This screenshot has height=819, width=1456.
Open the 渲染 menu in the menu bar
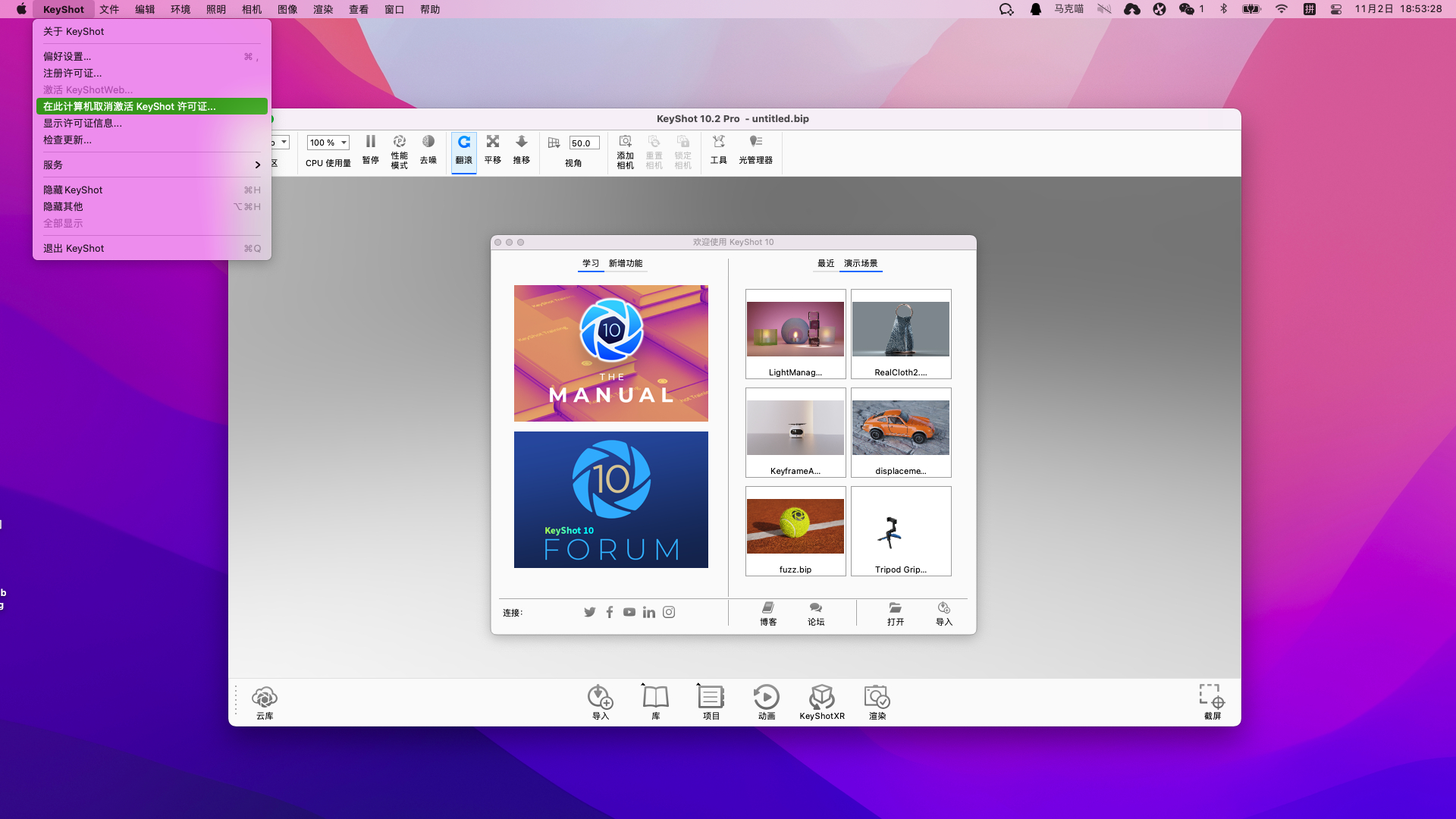(x=323, y=9)
